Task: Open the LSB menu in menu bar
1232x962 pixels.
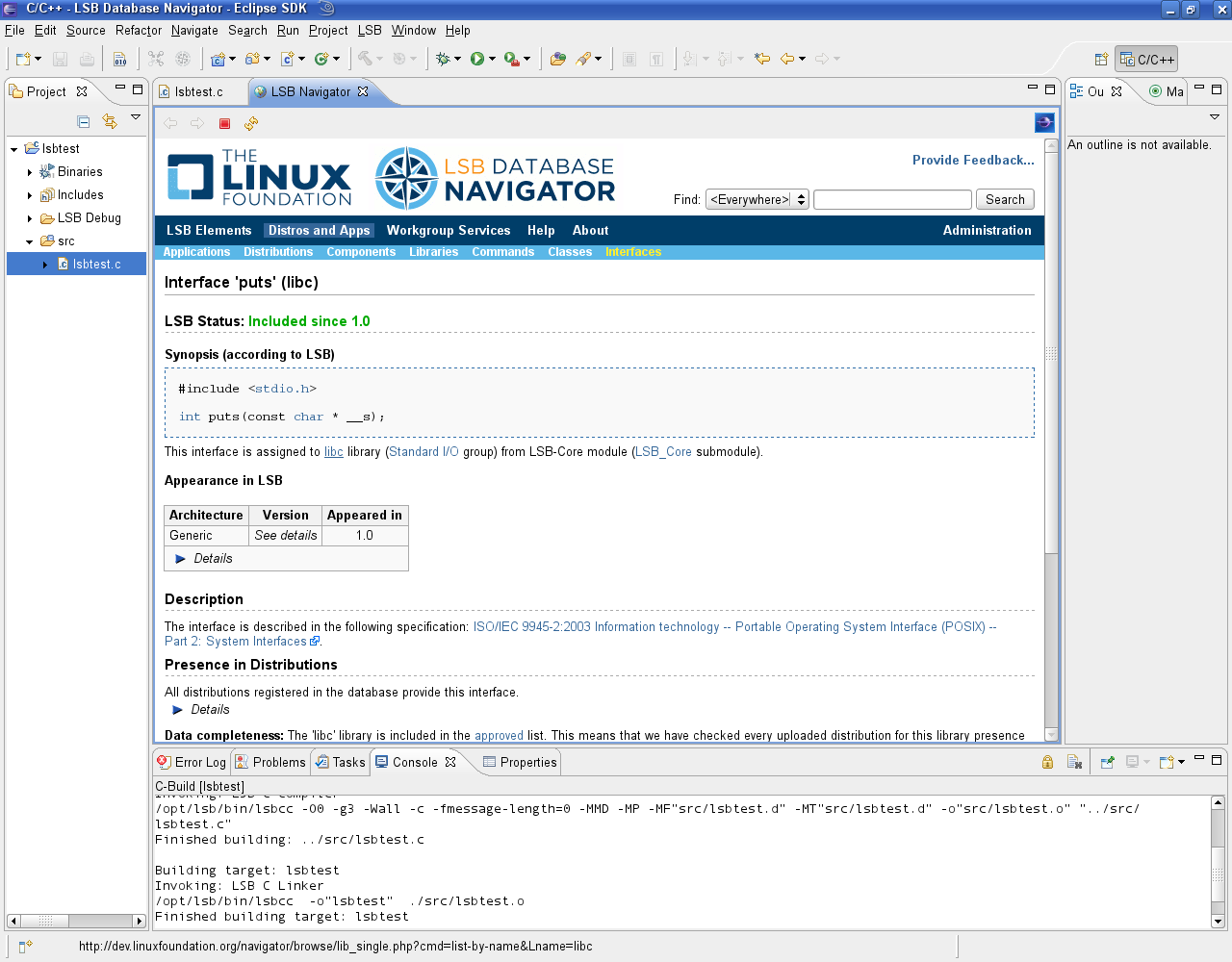Action: pyautogui.click(x=370, y=31)
